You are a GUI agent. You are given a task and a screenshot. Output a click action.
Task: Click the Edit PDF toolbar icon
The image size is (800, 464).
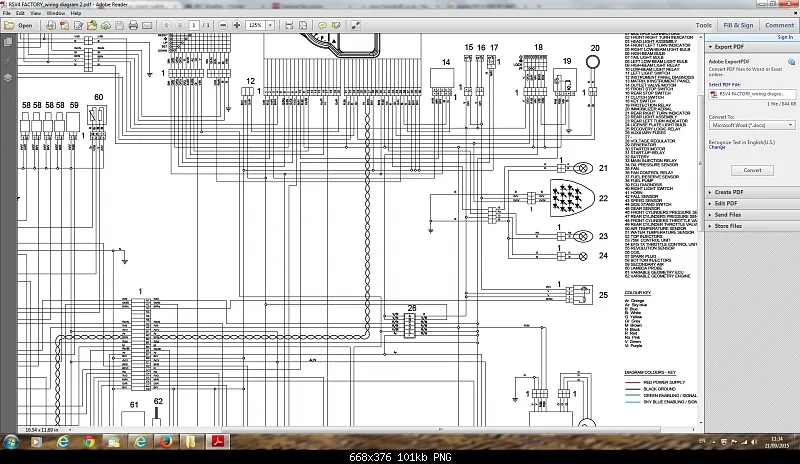coord(78,25)
